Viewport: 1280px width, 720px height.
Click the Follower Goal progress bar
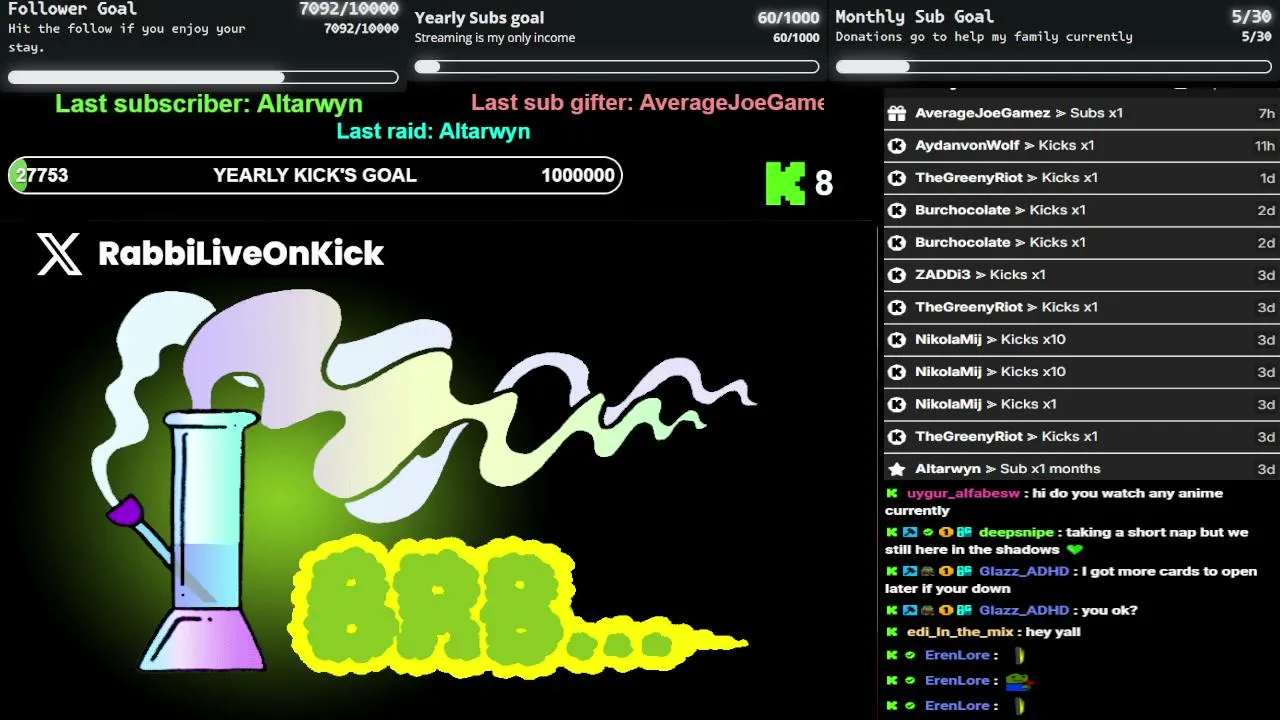point(203,77)
